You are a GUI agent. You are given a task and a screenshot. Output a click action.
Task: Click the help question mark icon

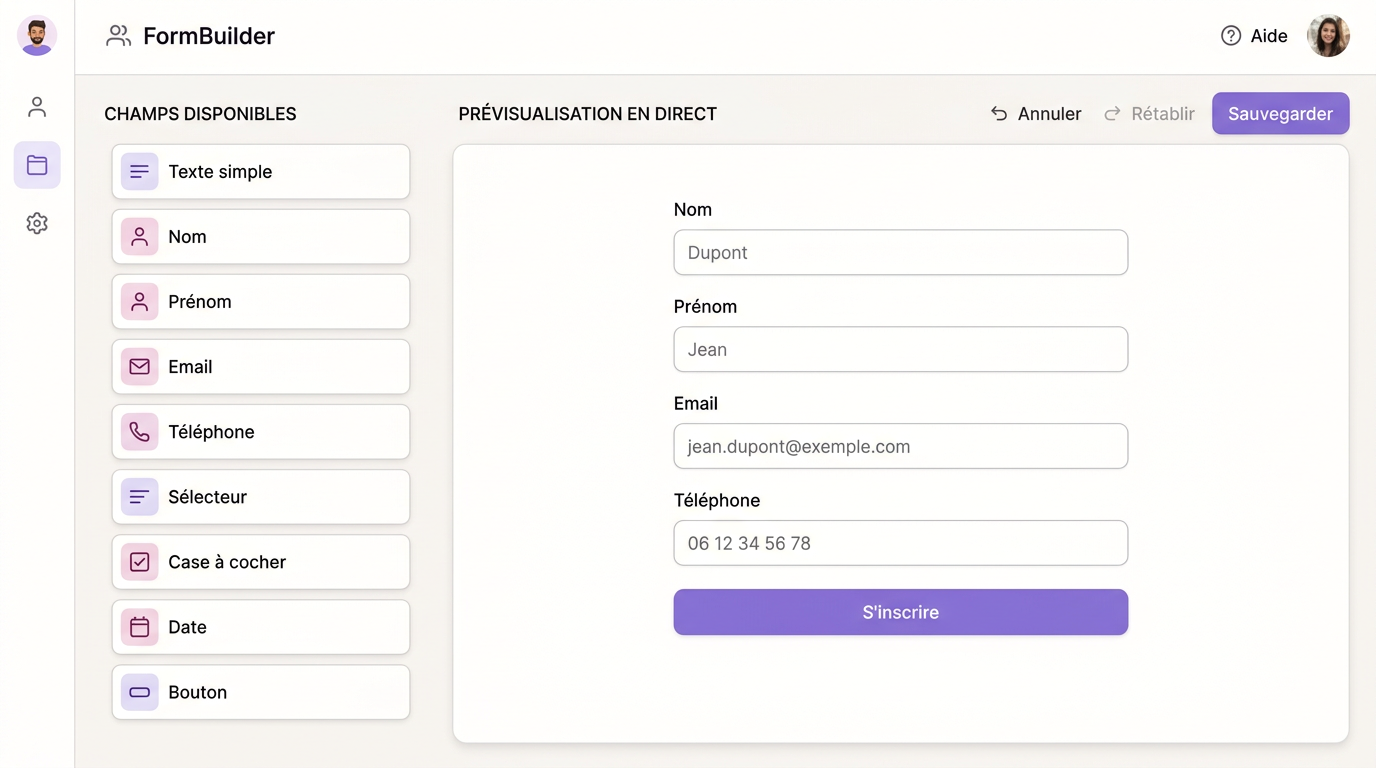point(1231,36)
